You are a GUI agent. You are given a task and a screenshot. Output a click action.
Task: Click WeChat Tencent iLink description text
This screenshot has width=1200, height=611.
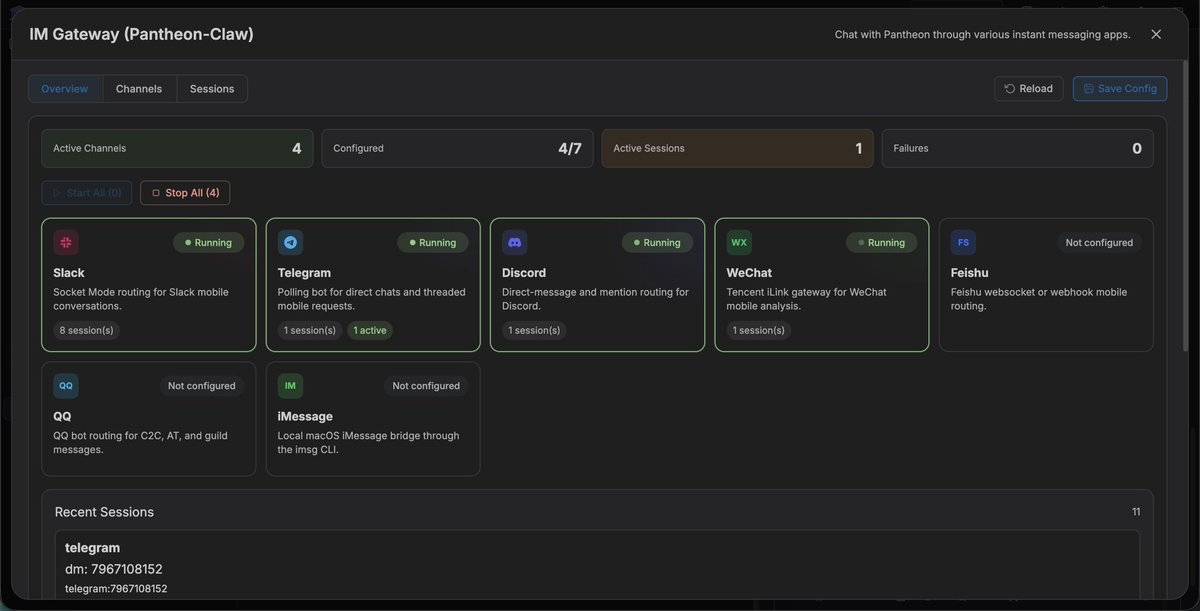coord(807,299)
